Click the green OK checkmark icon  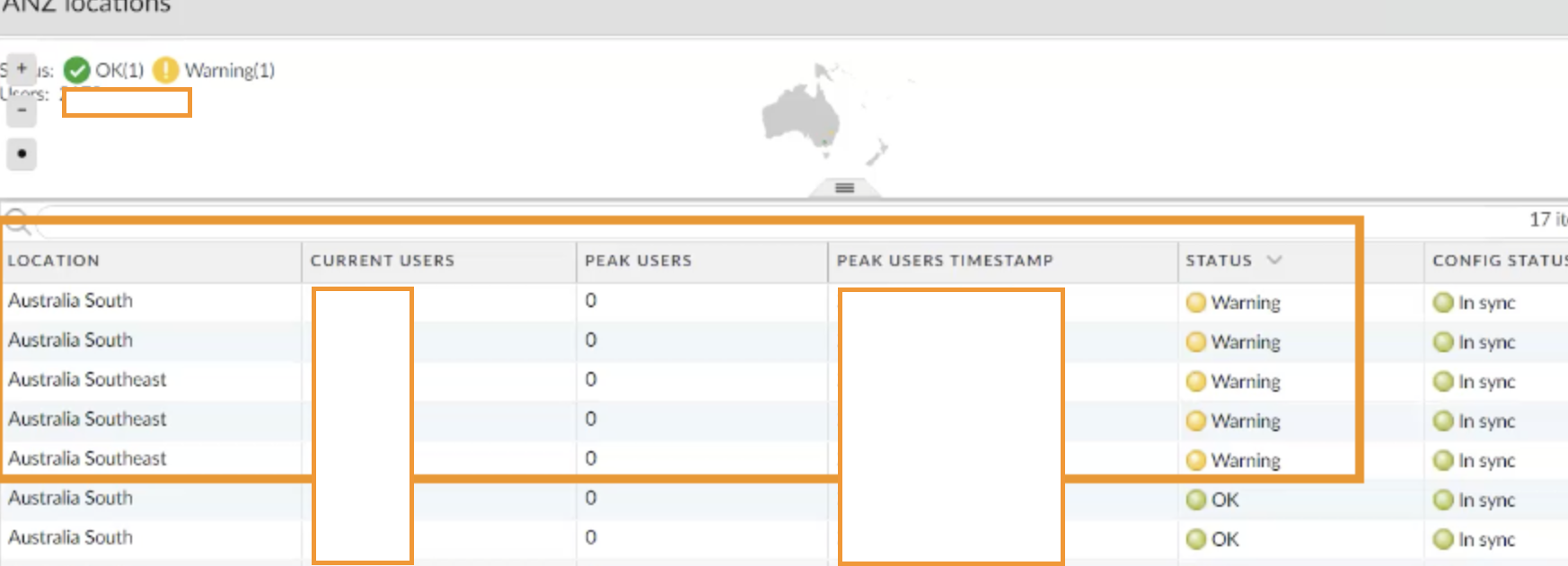point(77,70)
